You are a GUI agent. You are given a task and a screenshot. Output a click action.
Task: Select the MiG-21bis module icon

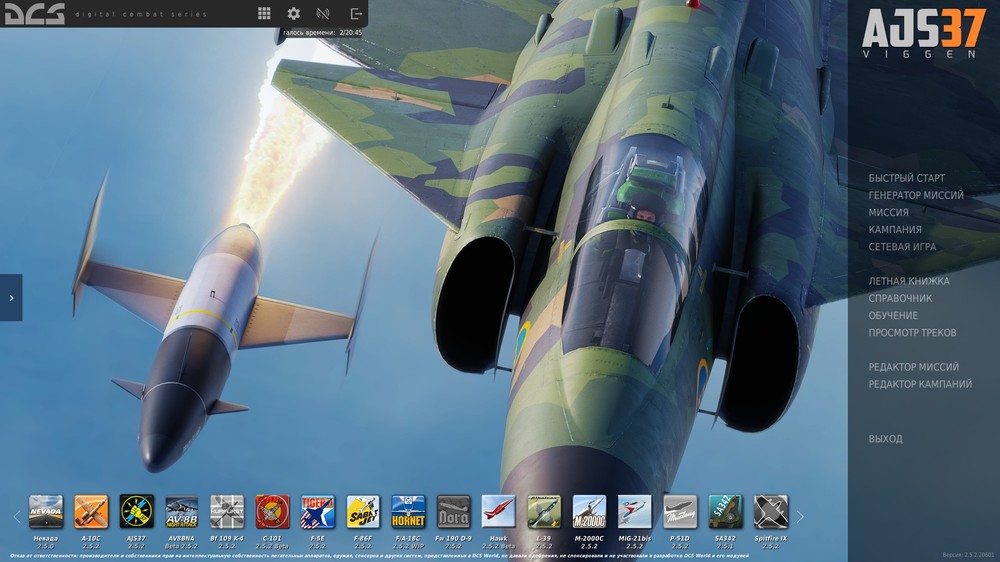(635, 512)
